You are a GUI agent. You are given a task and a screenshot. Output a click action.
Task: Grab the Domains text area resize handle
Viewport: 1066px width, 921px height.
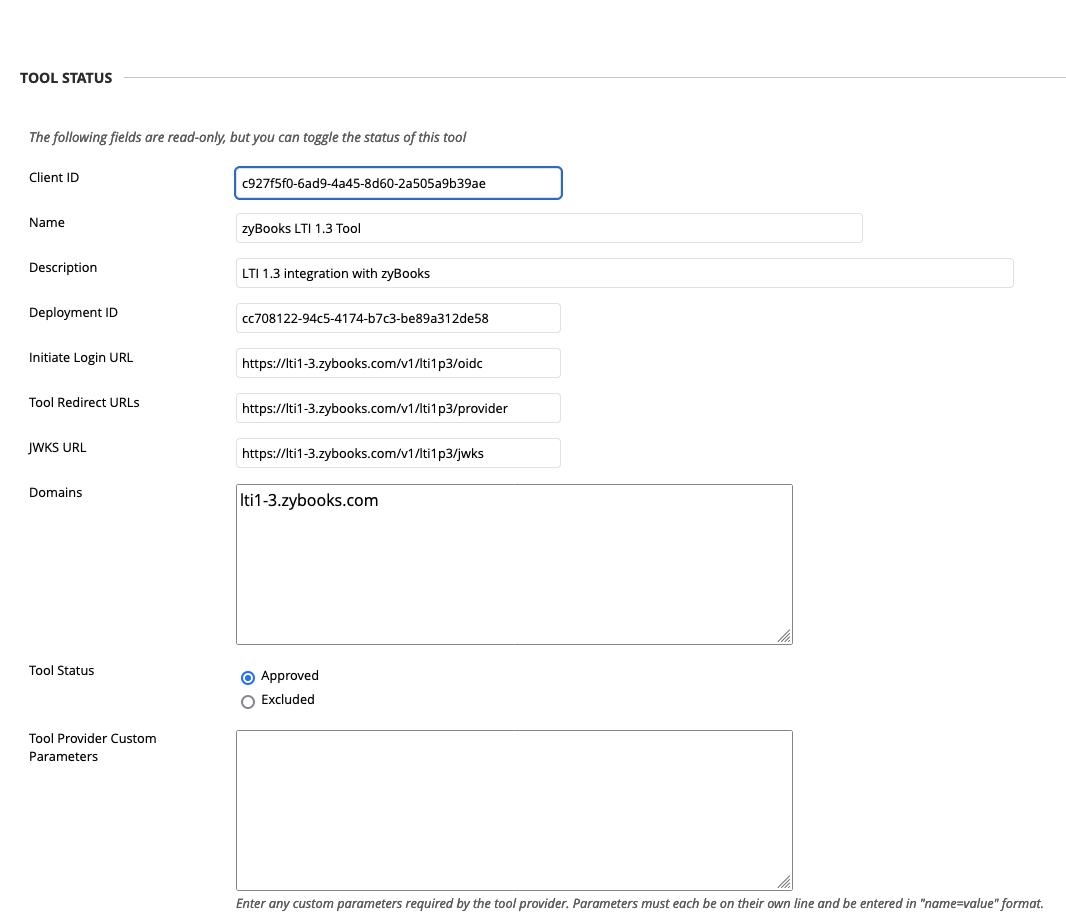[784, 636]
